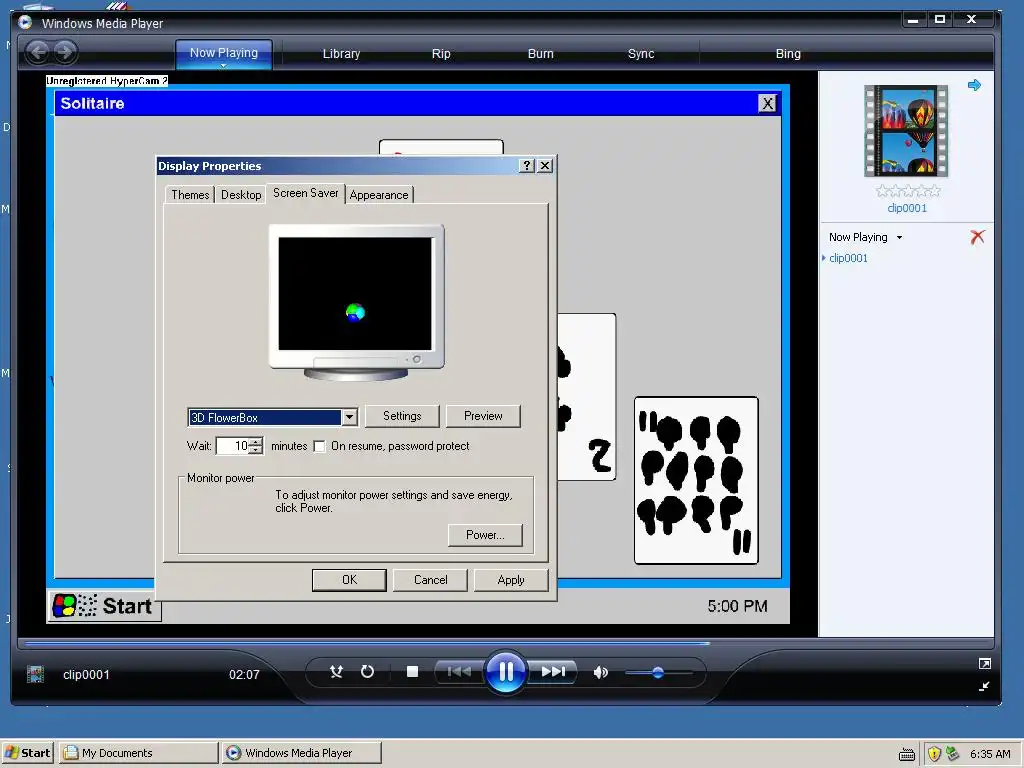Open the Now Playing list dropdown
The image size is (1024, 768).
(x=899, y=238)
